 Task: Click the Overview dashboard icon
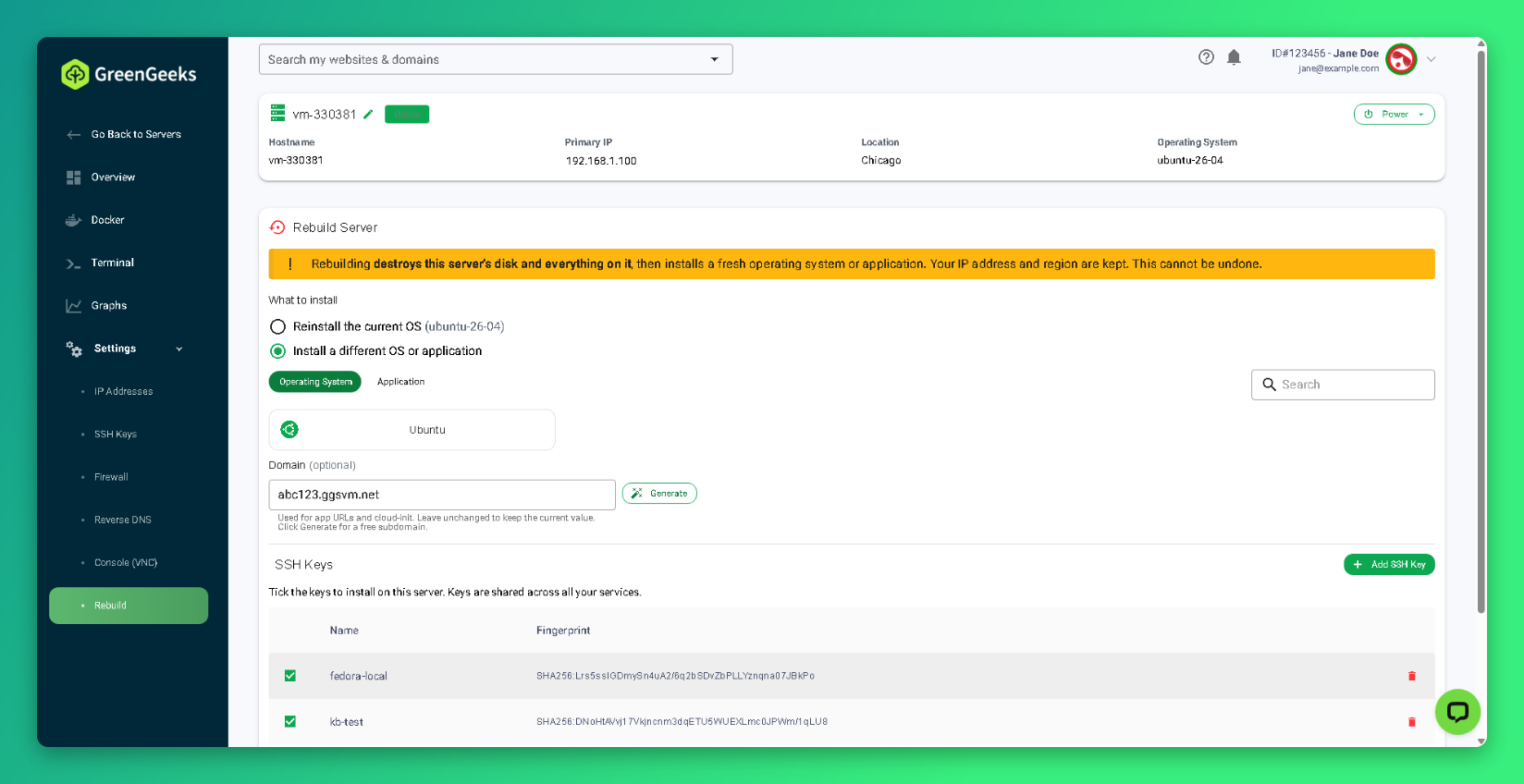pyautogui.click(x=74, y=178)
